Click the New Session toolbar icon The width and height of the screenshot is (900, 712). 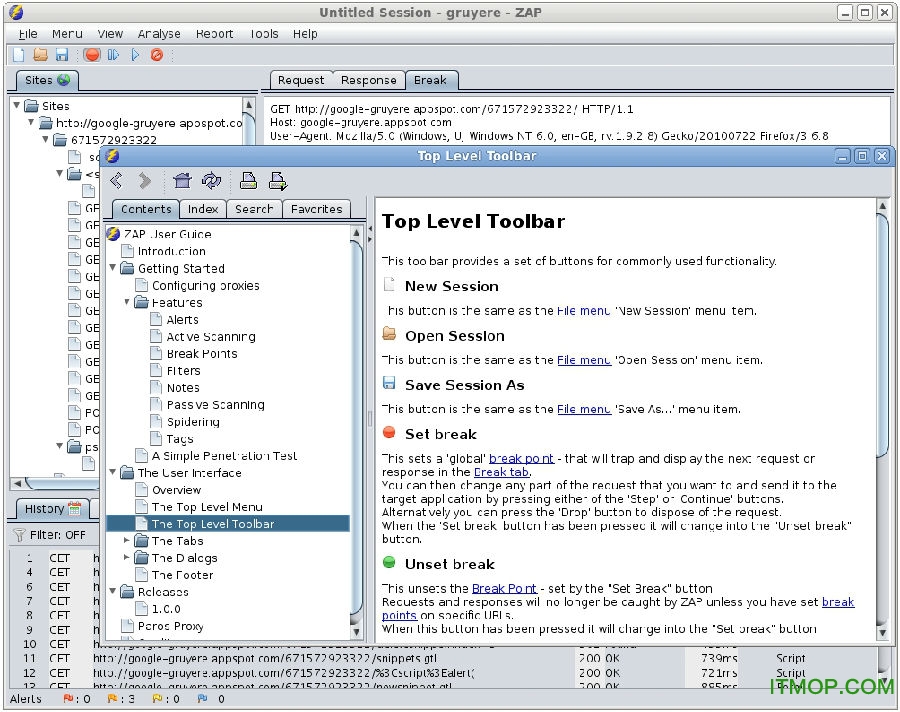click(19, 55)
